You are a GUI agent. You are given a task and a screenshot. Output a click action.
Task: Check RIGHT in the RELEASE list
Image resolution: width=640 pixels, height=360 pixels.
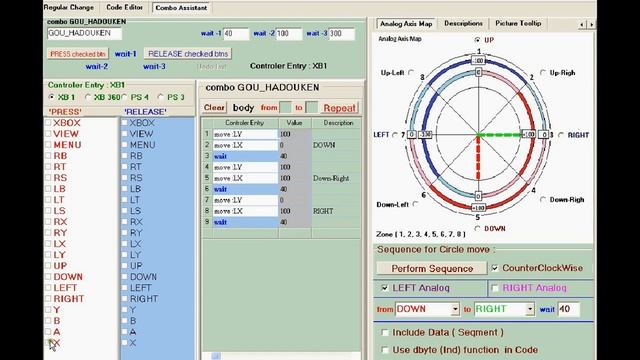(x=124, y=299)
